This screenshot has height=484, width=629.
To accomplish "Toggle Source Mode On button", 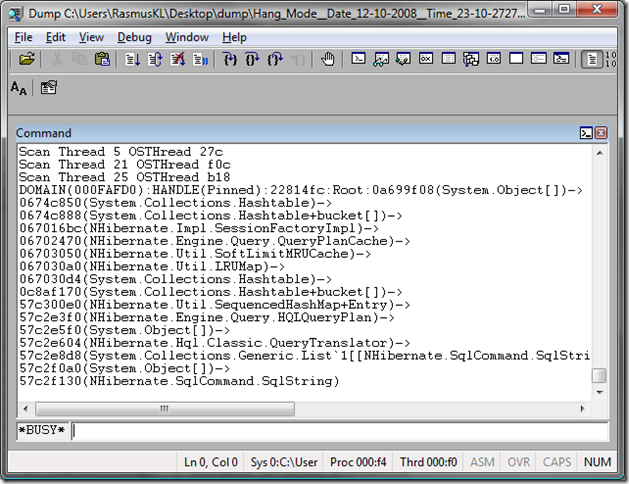I will pos(592,59).
